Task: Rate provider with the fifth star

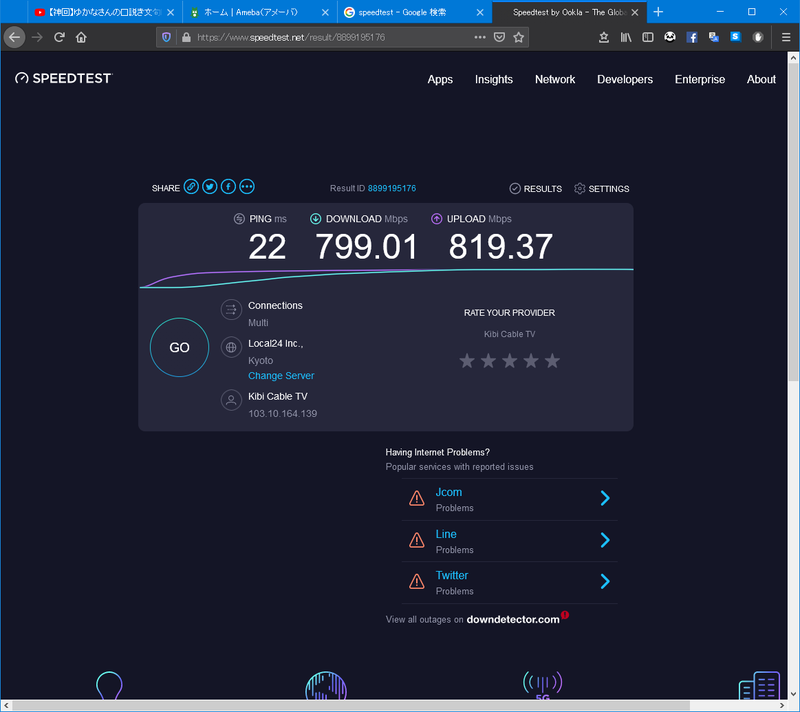Action: click(x=552, y=361)
